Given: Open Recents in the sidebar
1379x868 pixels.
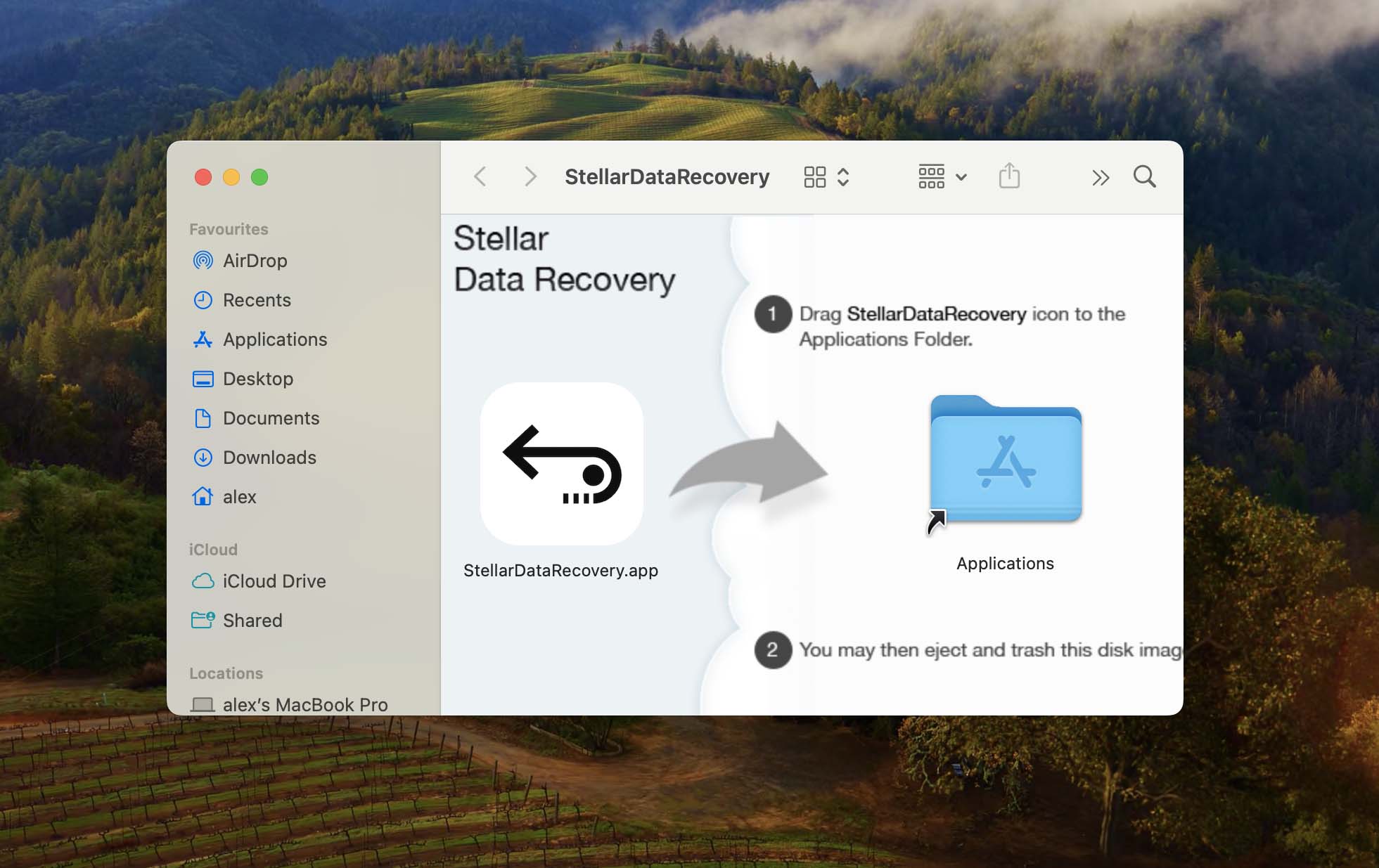Looking at the screenshot, I should coord(304,300).
